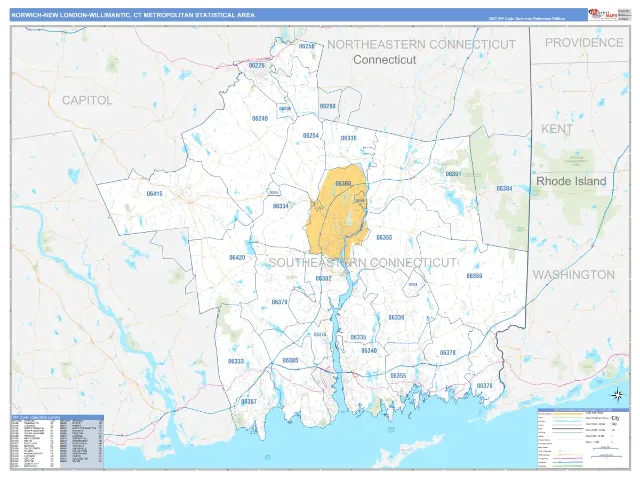
Task: Select ZIP code label 06415
Action: point(155,193)
